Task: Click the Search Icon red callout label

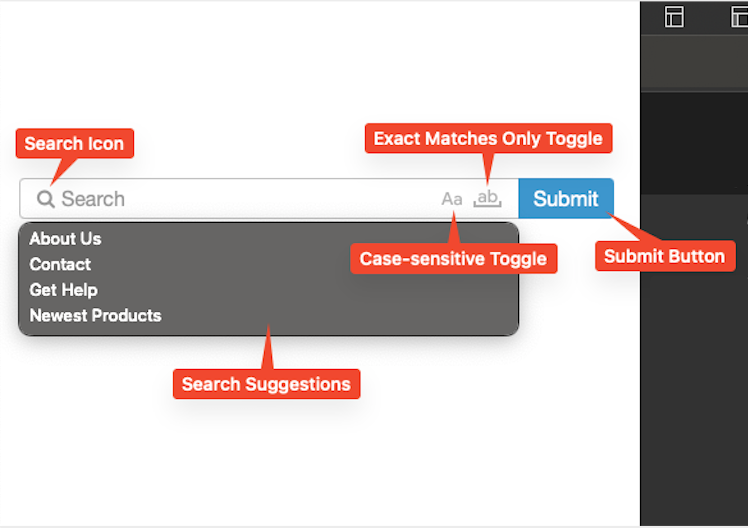Action: [x=74, y=144]
